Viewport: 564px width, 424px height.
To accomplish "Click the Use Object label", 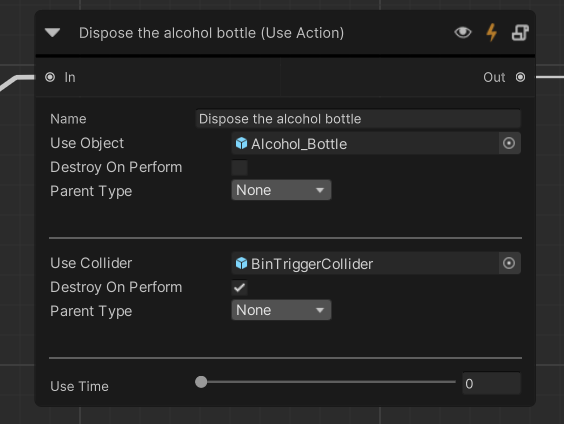I will tap(87, 143).
